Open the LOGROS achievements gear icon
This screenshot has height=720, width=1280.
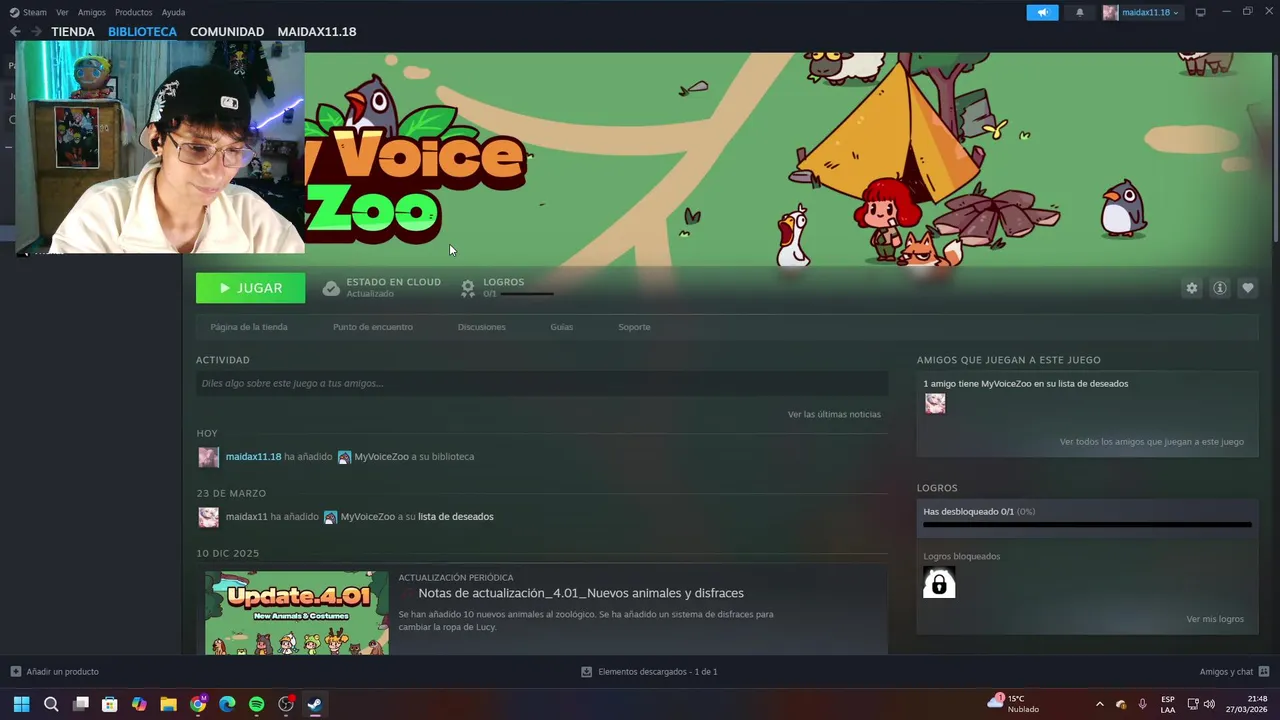click(x=467, y=288)
